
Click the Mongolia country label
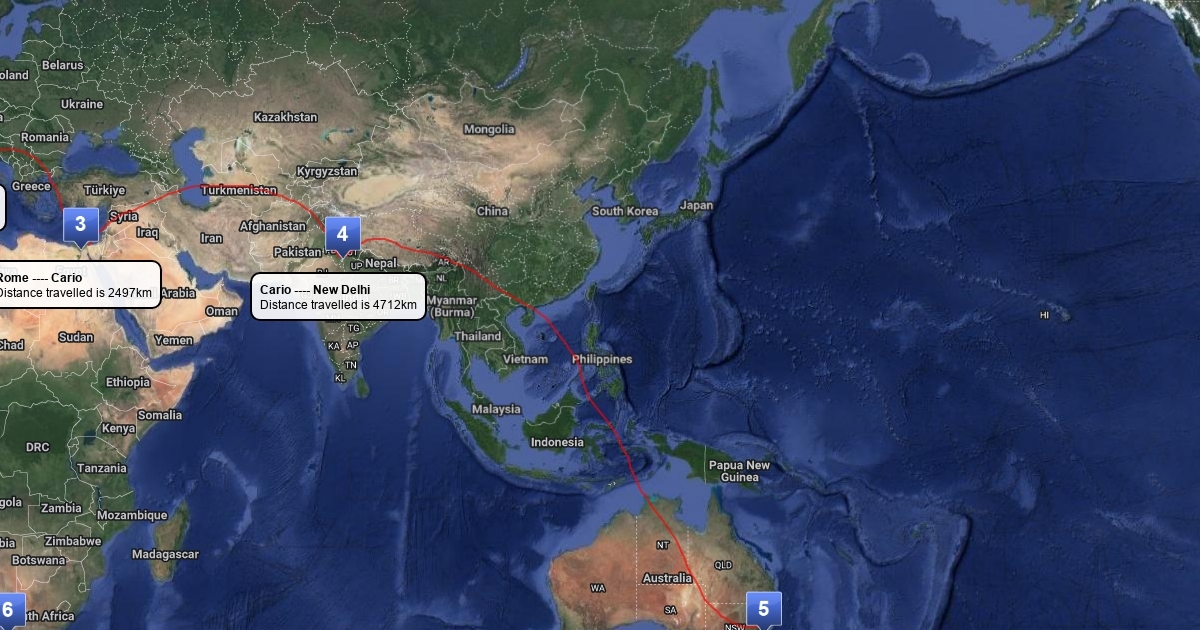tap(490, 129)
